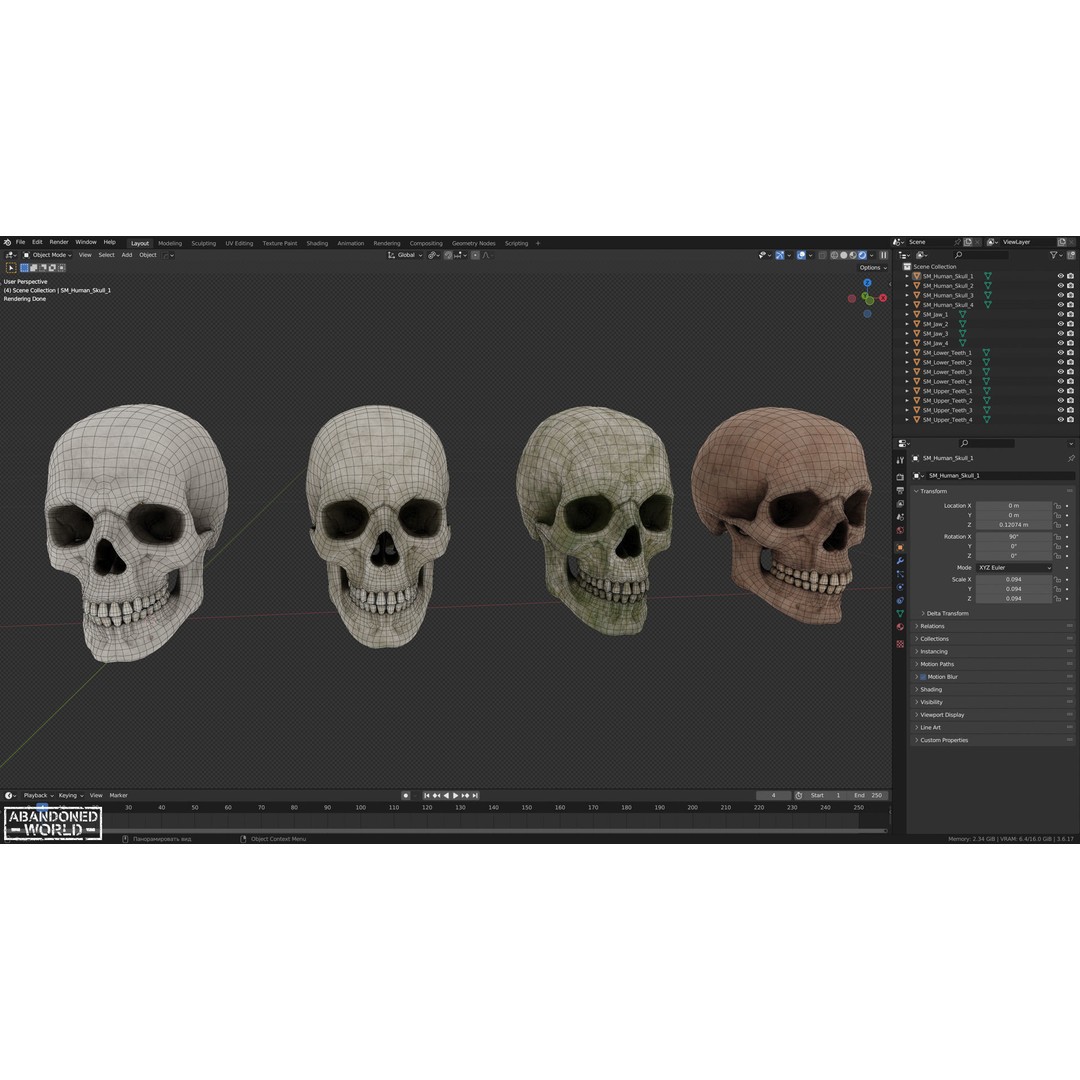Hide SM_Upper_Teeth_4 with eye icon
The height and width of the screenshot is (1080, 1080).
tap(1061, 419)
